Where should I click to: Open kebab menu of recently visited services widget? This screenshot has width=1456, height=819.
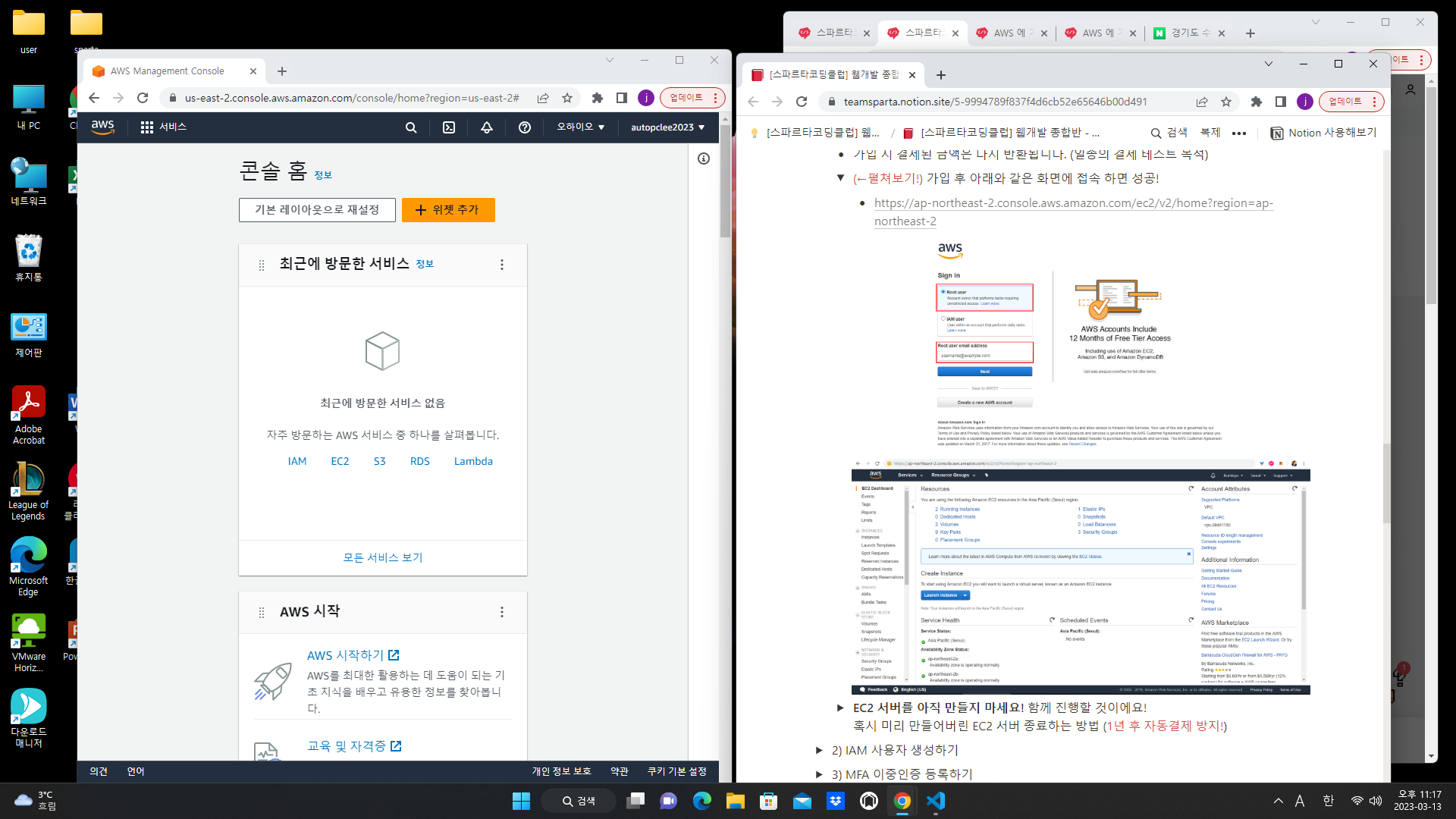502,265
